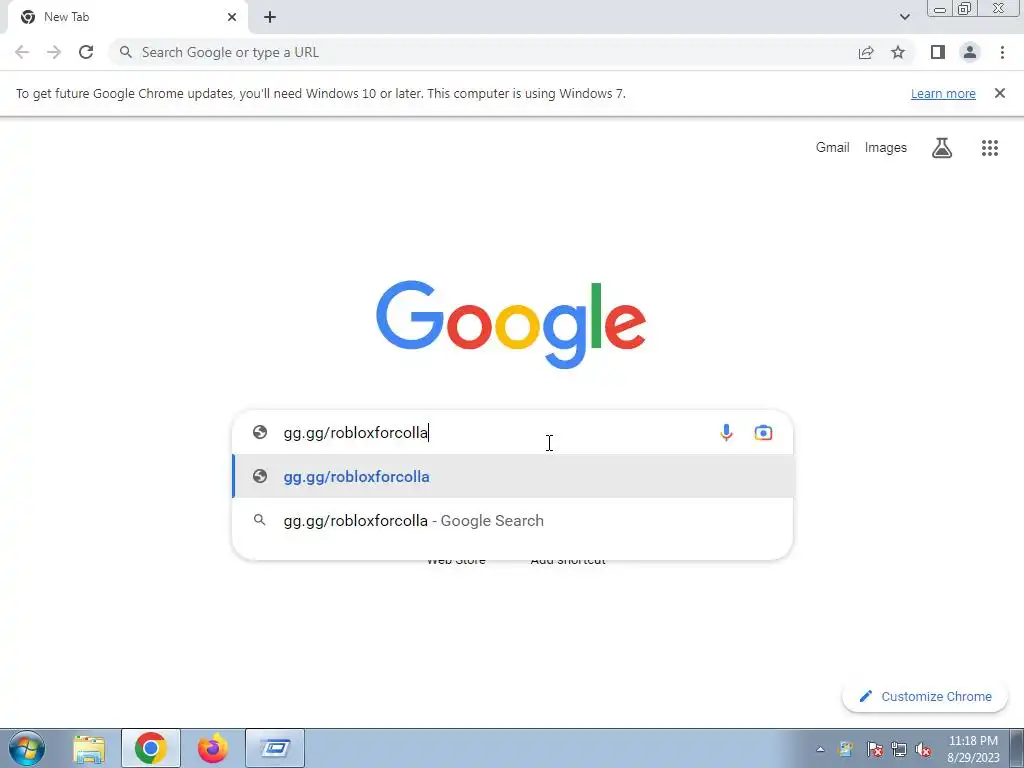This screenshot has width=1024, height=768.
Task: Click the Share this page icon
Action: (866, 52)
